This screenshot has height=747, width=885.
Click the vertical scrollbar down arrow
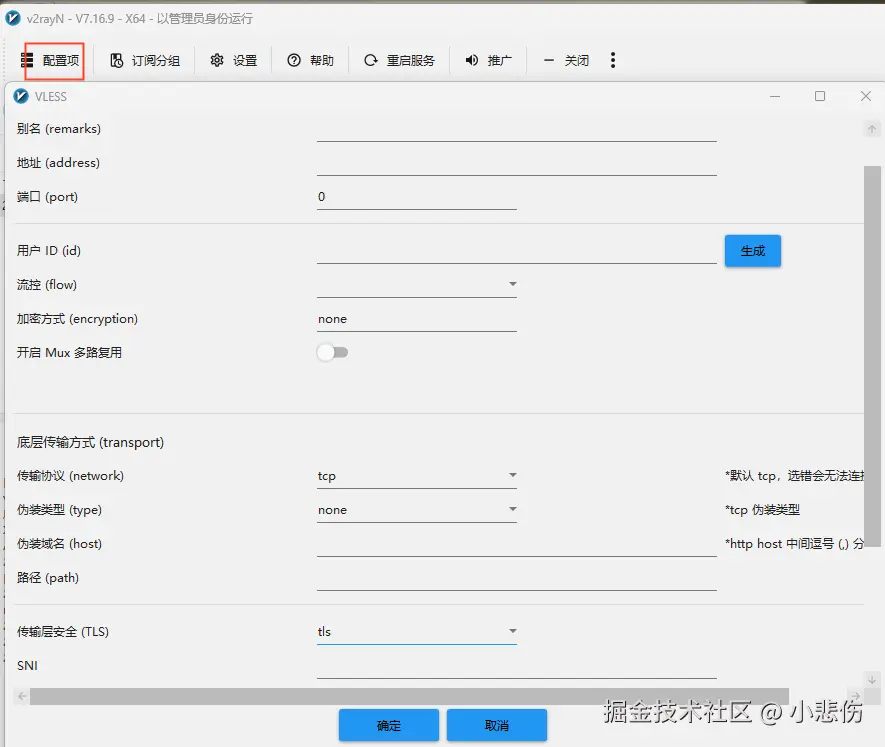(872, 679)
